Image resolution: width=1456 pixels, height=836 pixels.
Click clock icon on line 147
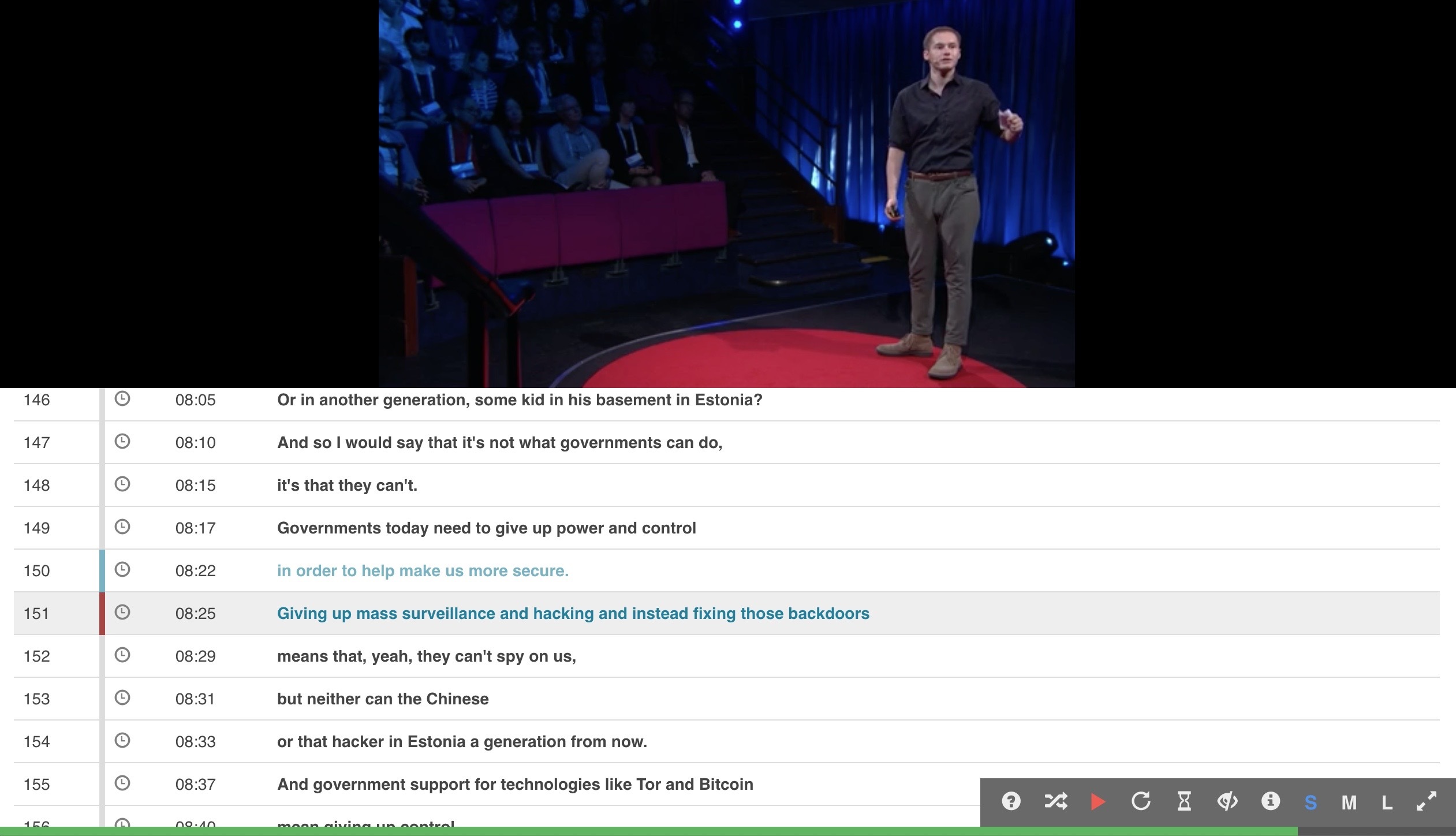click(x=122, y=442)
